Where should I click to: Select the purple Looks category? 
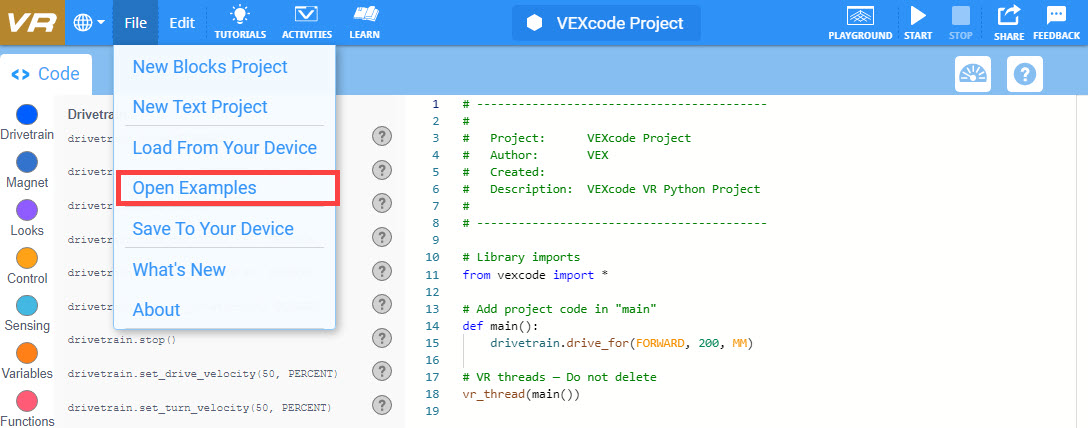click(27, 210)
